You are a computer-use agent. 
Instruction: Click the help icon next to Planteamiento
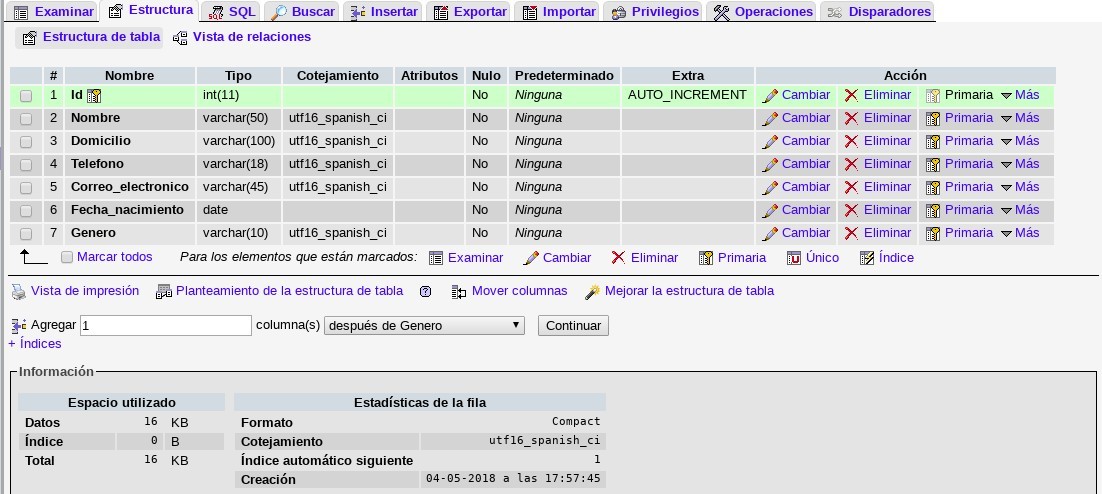point(425,292)
